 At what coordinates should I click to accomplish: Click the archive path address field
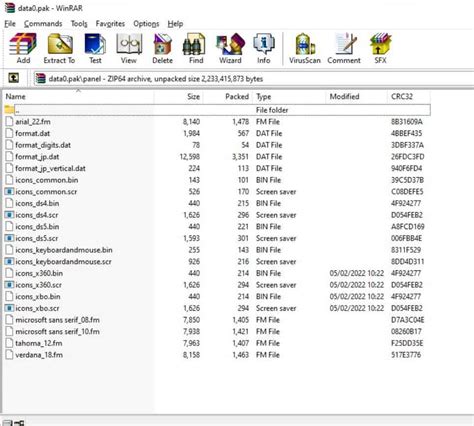(253, 79)
